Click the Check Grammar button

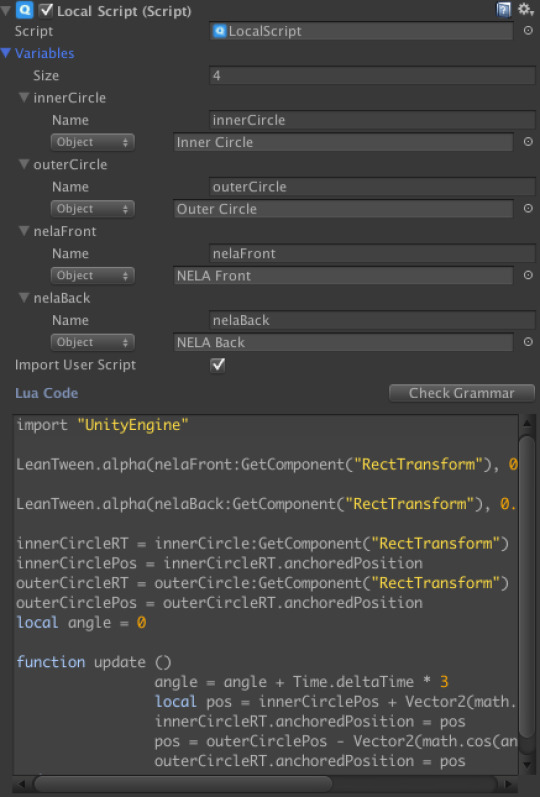pos(462,393)
